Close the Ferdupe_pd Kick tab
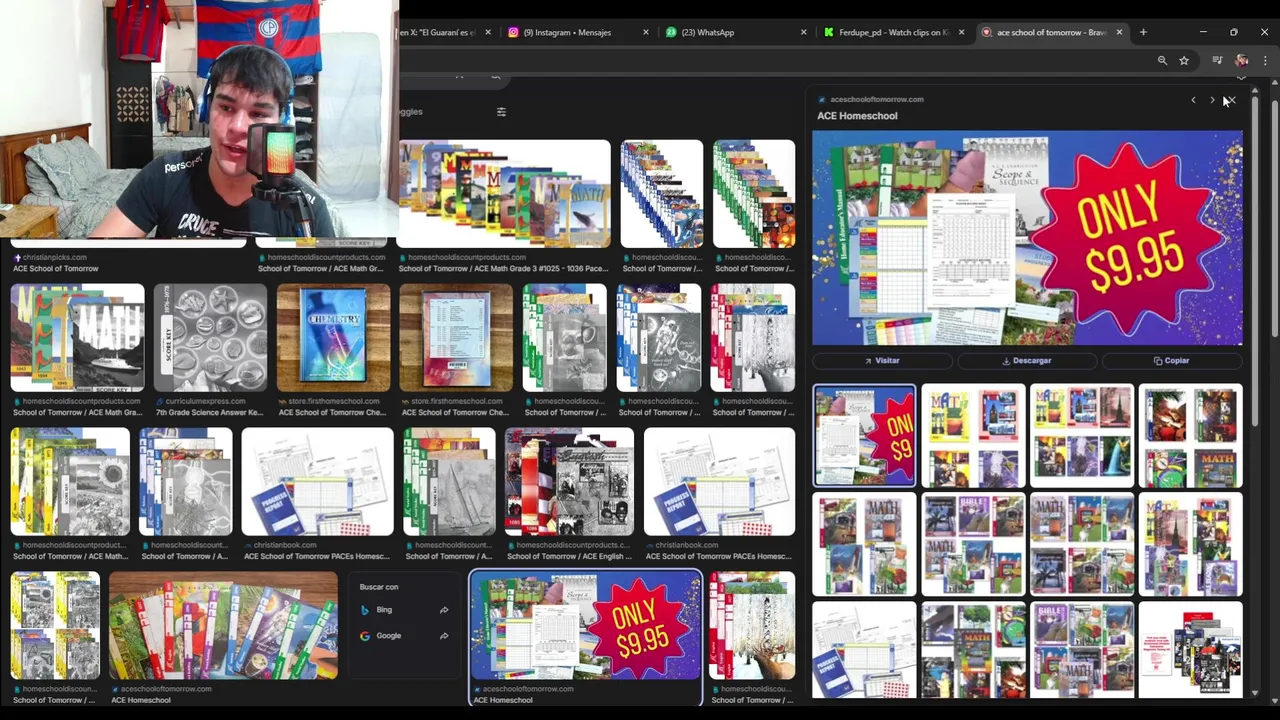 (x=961, y=32)
